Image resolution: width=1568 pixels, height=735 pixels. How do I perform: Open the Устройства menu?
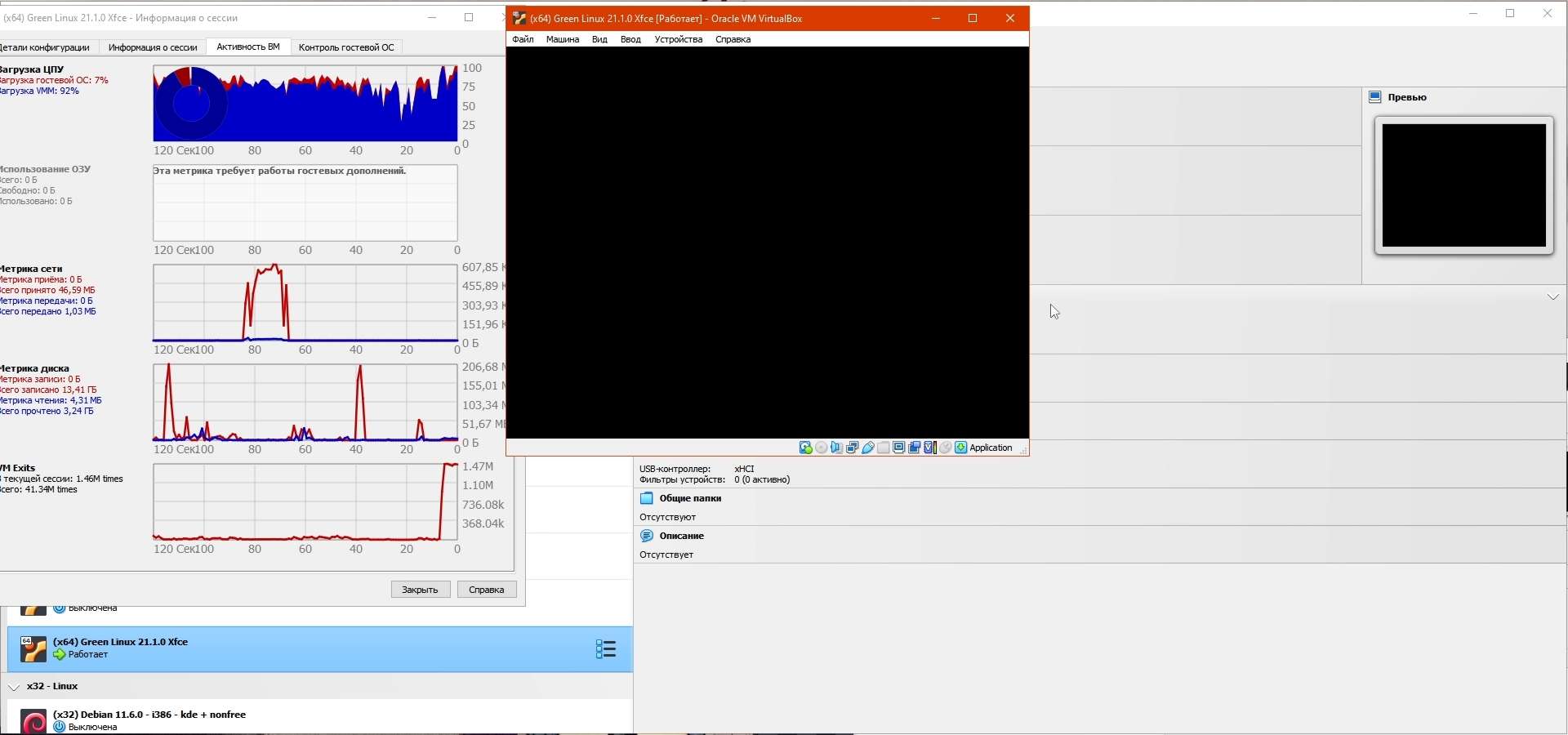pos(679,39)
